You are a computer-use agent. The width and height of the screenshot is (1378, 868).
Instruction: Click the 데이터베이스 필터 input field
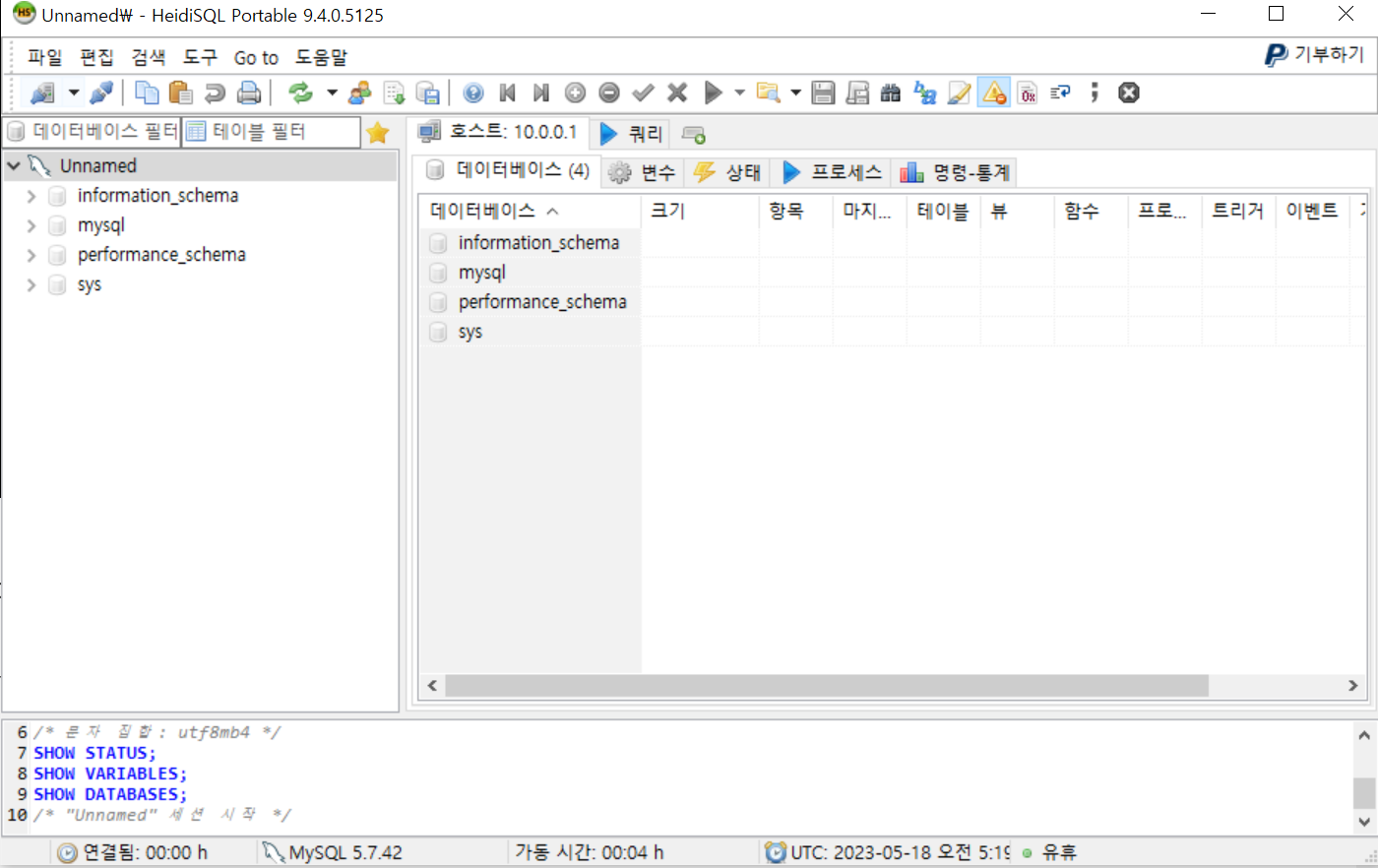(93, 132)
